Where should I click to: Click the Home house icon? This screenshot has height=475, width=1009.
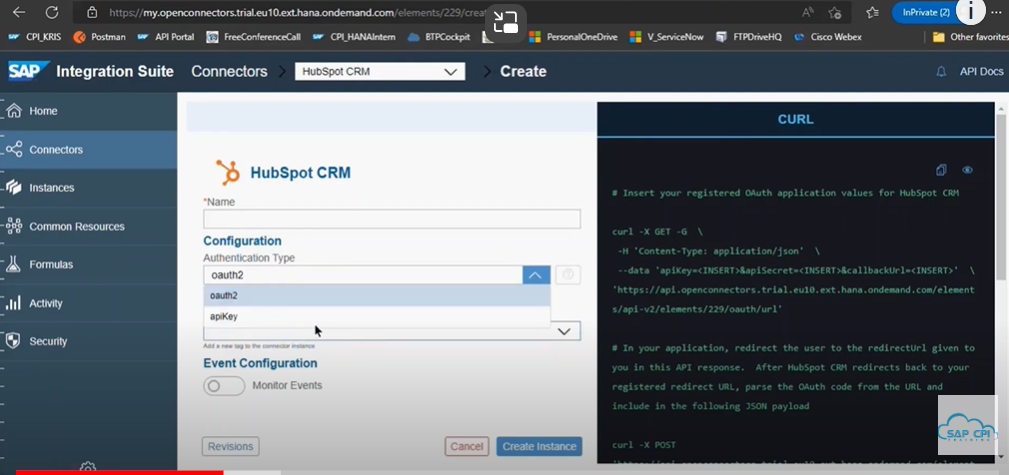(x=14, y=111)
